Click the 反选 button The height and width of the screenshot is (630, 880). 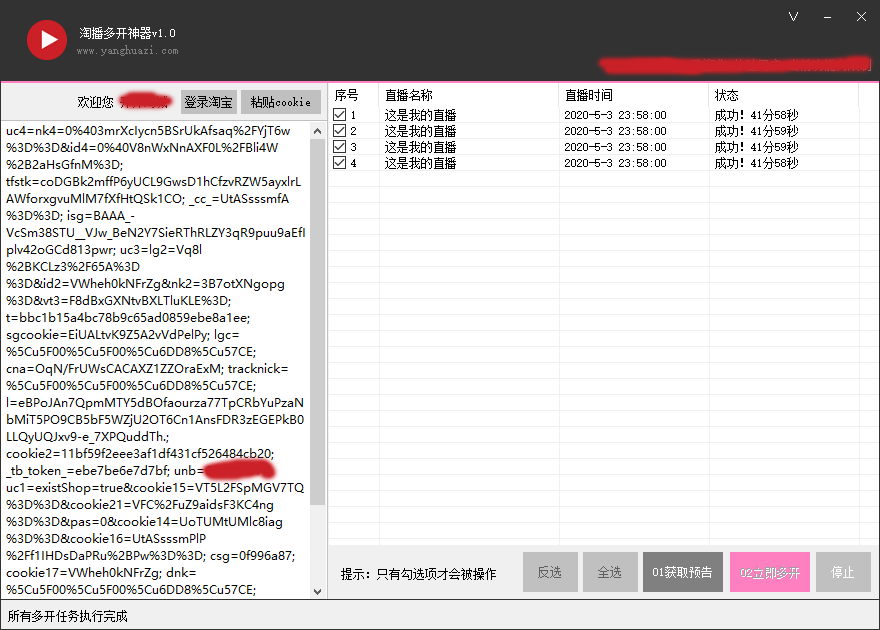(550, 572)
